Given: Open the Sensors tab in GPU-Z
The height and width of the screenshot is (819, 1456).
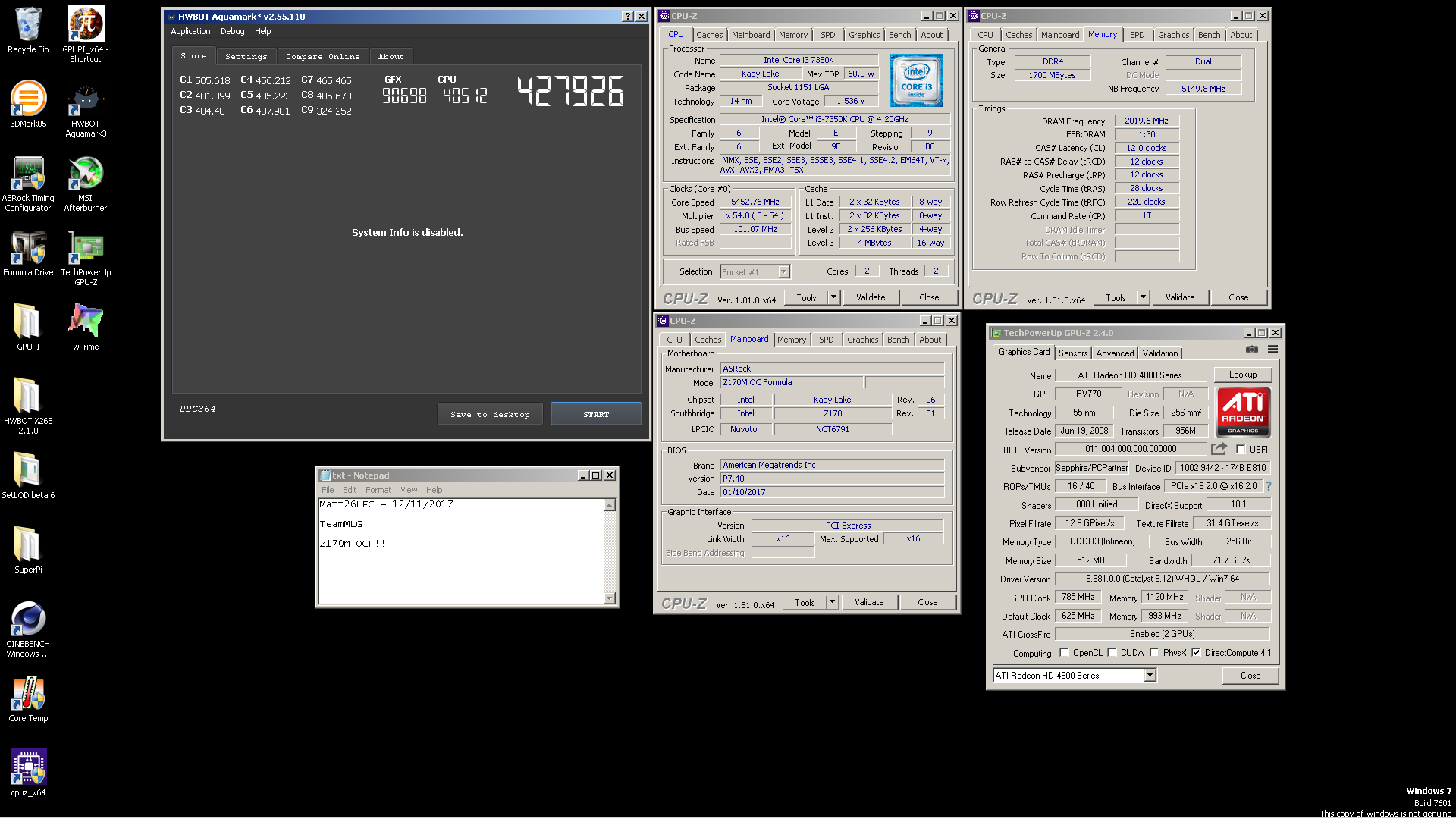Looking at the screenshot, I should [1072, 353].
